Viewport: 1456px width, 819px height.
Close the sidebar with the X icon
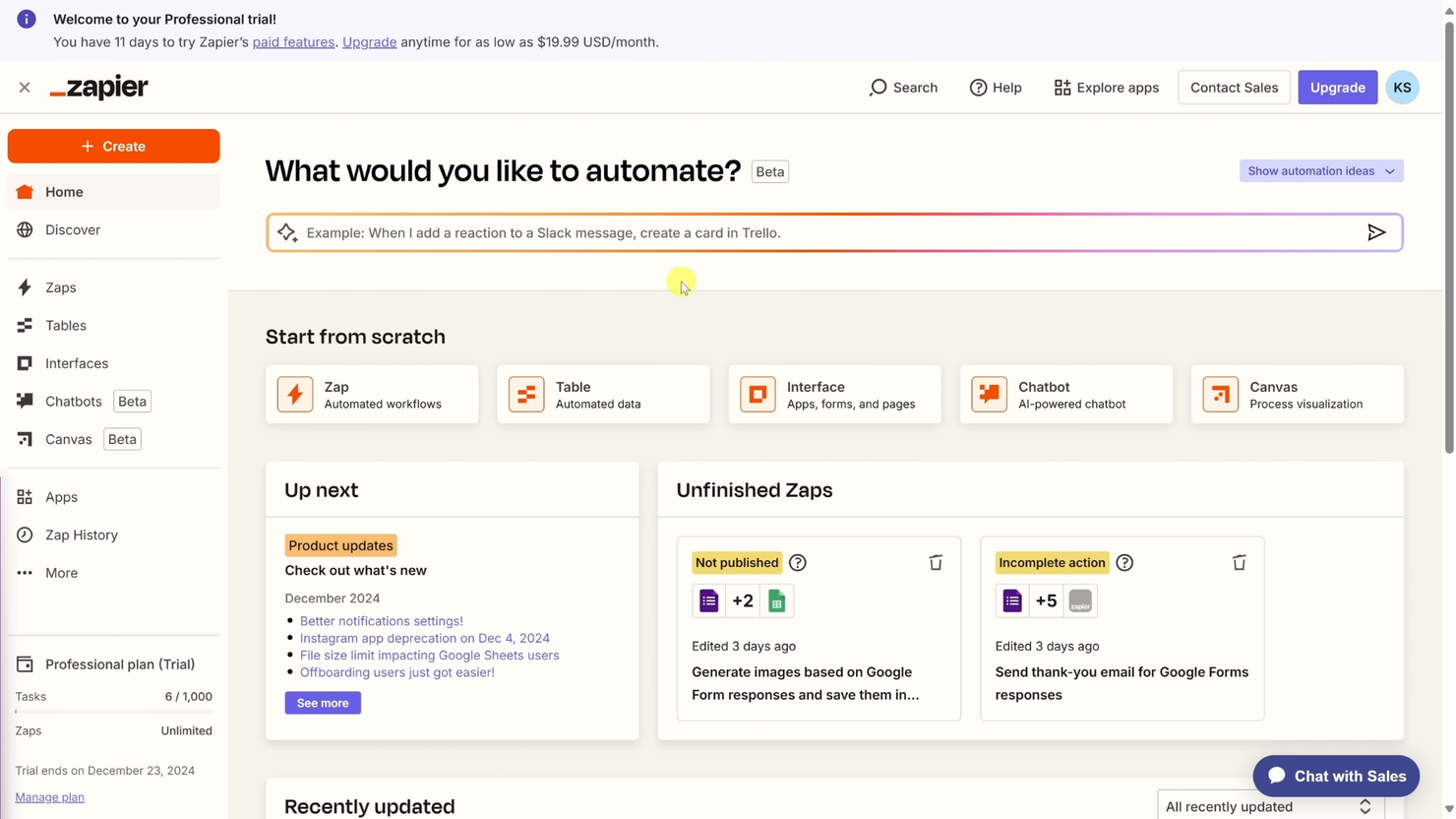[x=25, y=88]
